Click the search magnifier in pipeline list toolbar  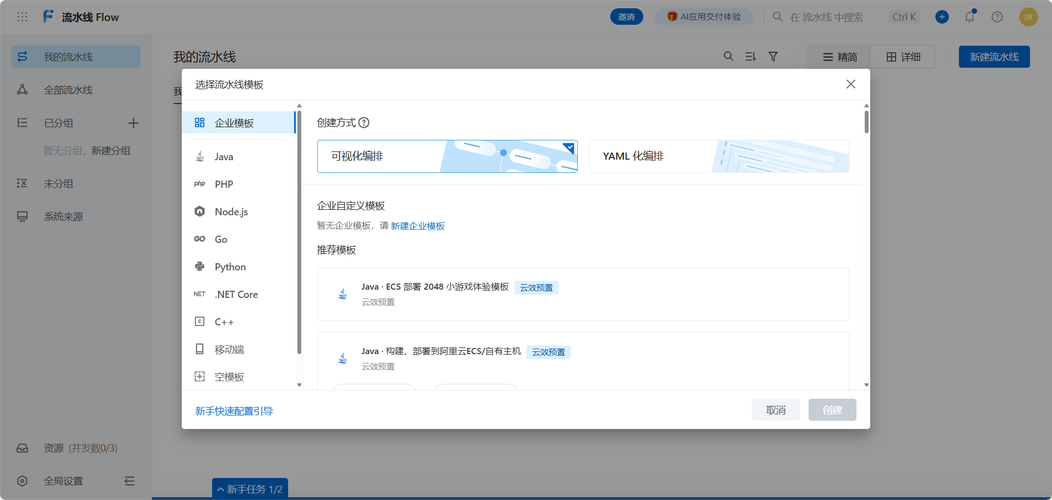click(728, 57)
